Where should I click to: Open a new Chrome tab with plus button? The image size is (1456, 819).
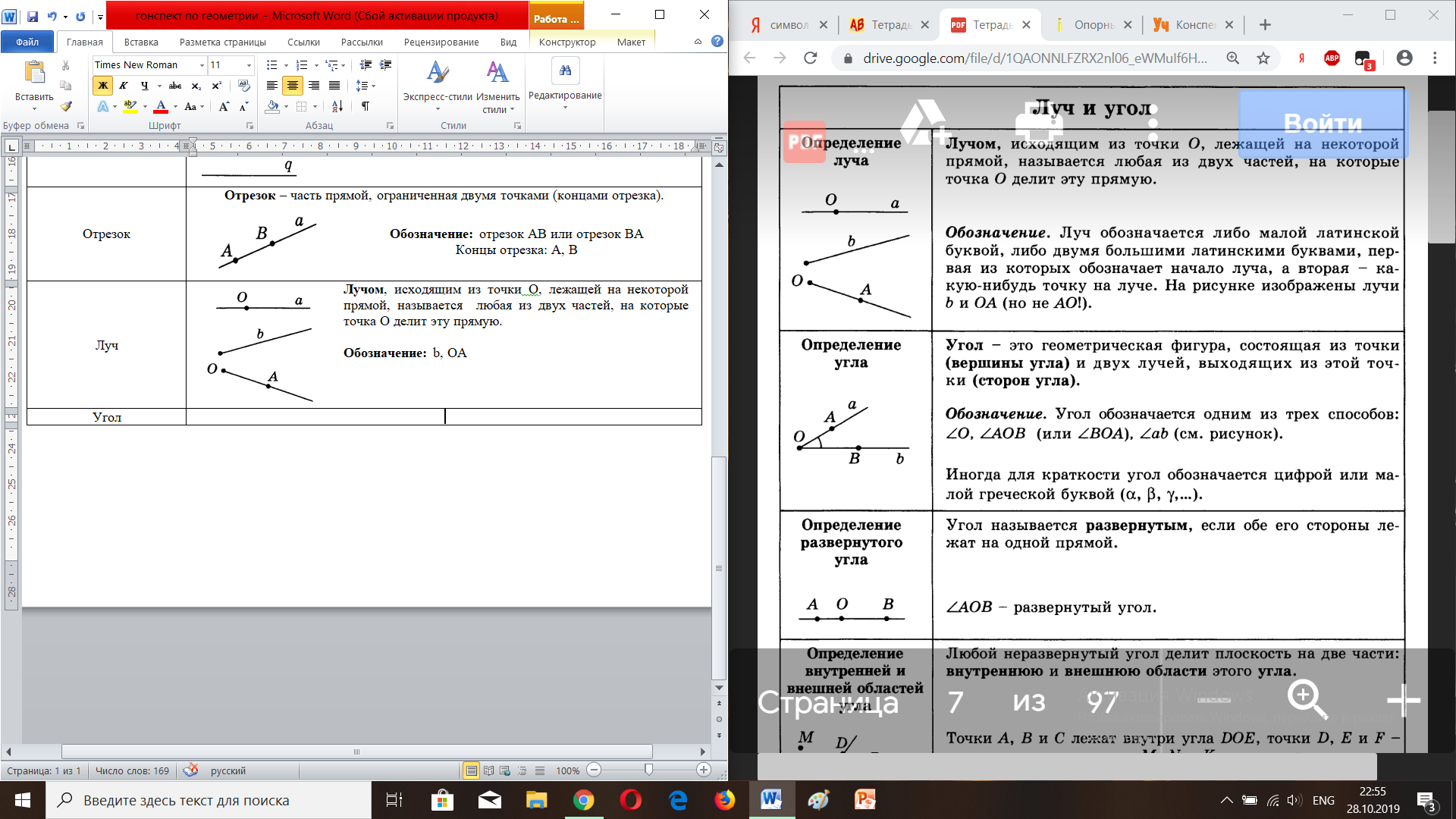pyautogui.click(x=1265, y=25)
